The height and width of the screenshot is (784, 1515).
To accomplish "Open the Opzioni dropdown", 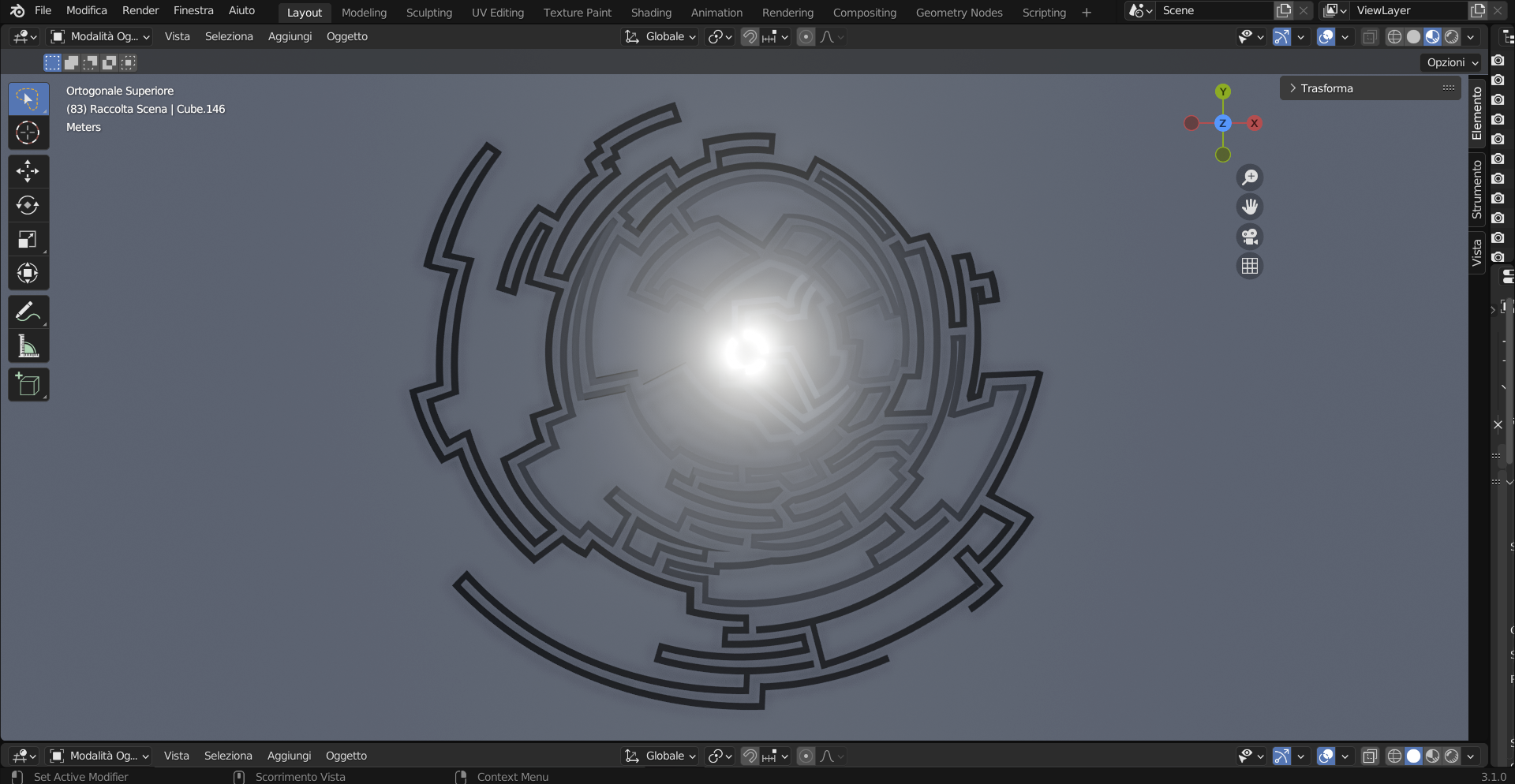I will click(x=1452, y=62).
